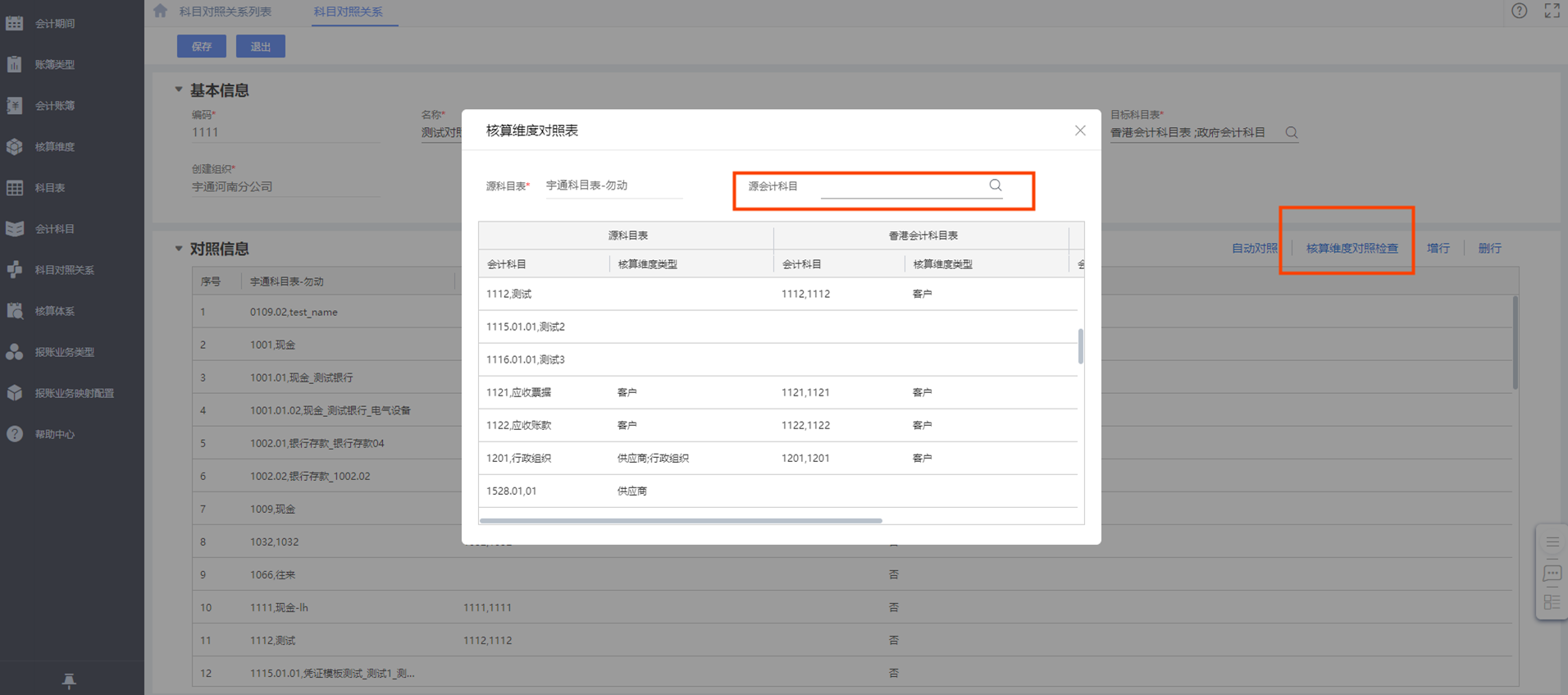Screen dimensions: 1568x695
Task: Click the 香港会计科目表 column group header
Action: tap(922, 235)
